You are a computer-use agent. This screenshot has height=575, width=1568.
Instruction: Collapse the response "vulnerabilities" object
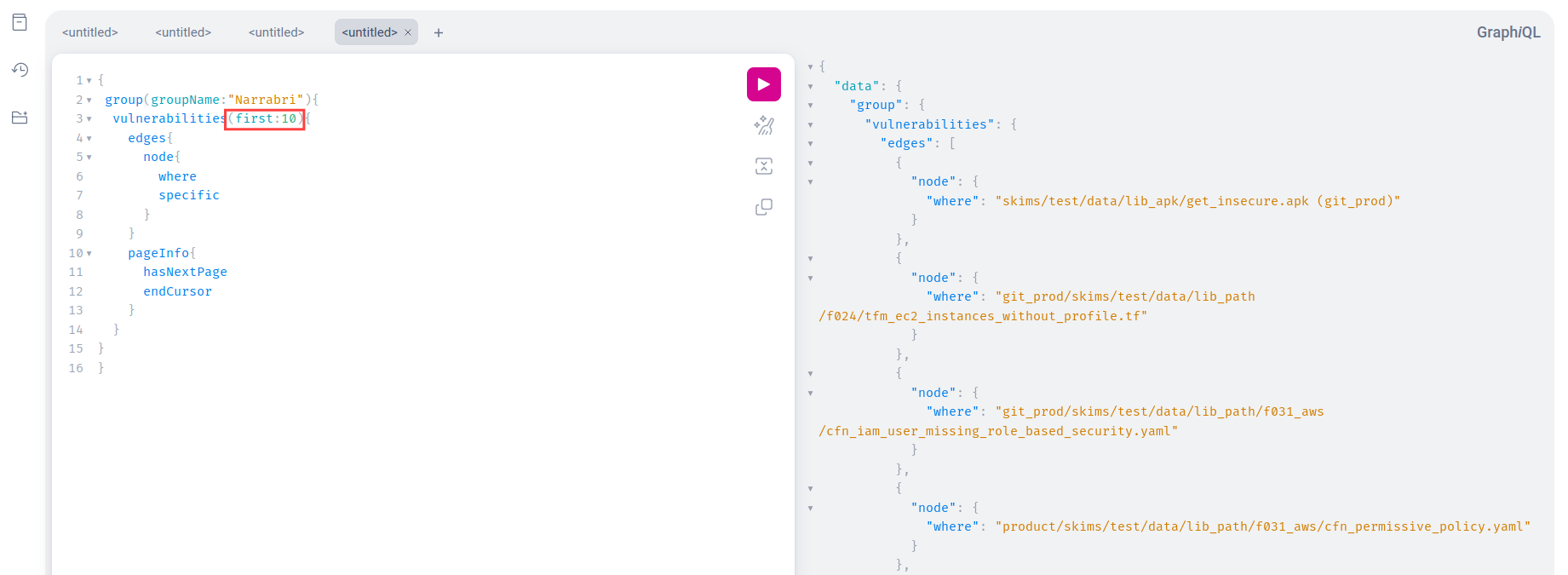pyautogui.click(x=810, y=124)
